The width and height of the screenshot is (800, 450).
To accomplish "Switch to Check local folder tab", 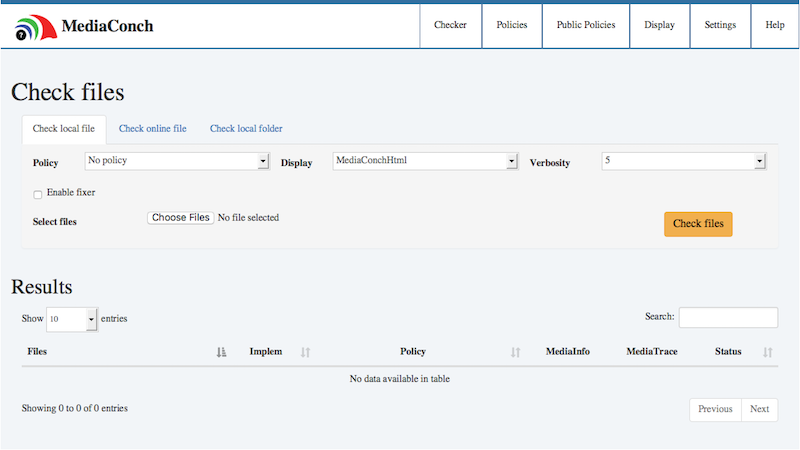I will click(246, 129).
